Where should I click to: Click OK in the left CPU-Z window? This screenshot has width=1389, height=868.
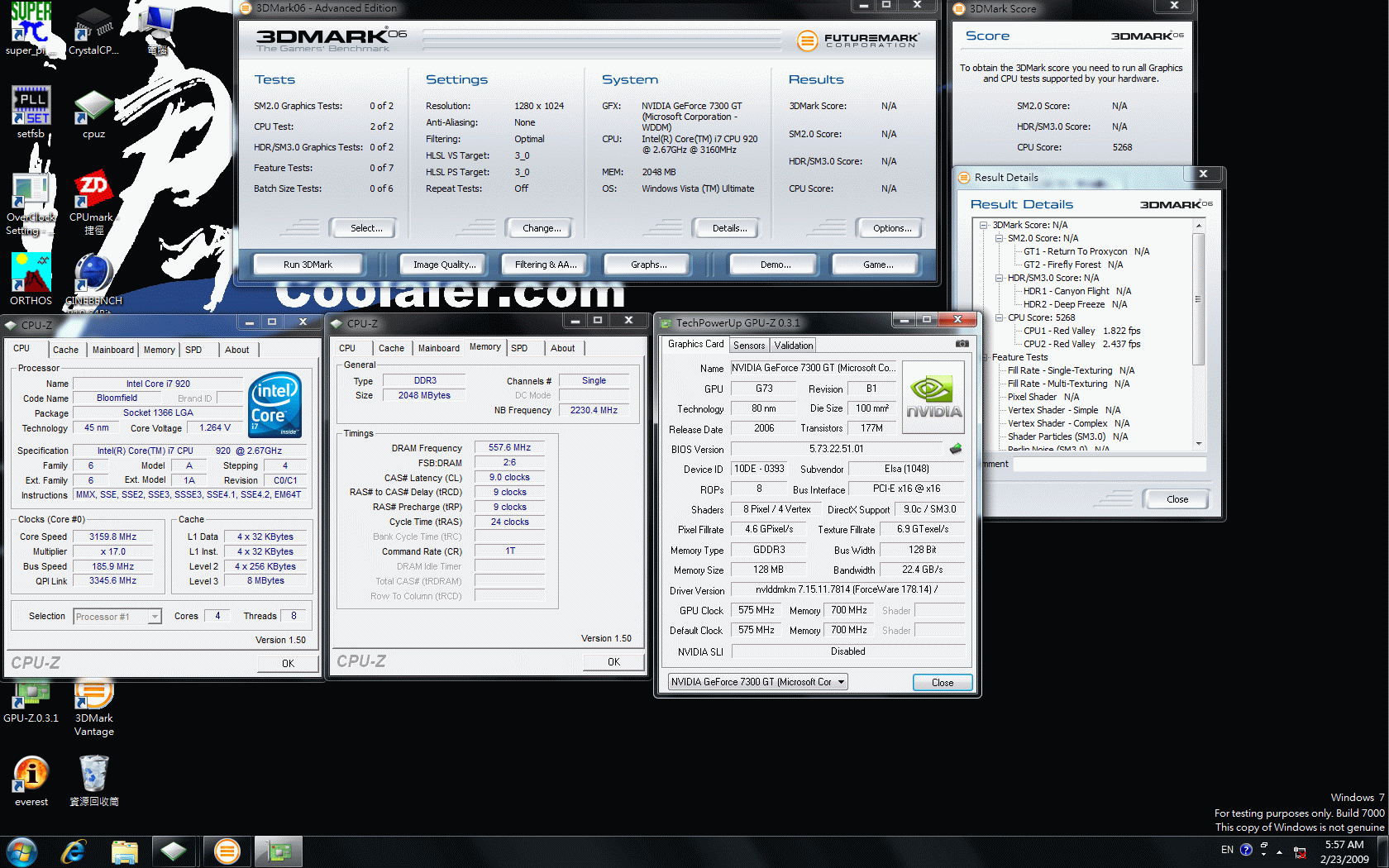coord(288,663)
